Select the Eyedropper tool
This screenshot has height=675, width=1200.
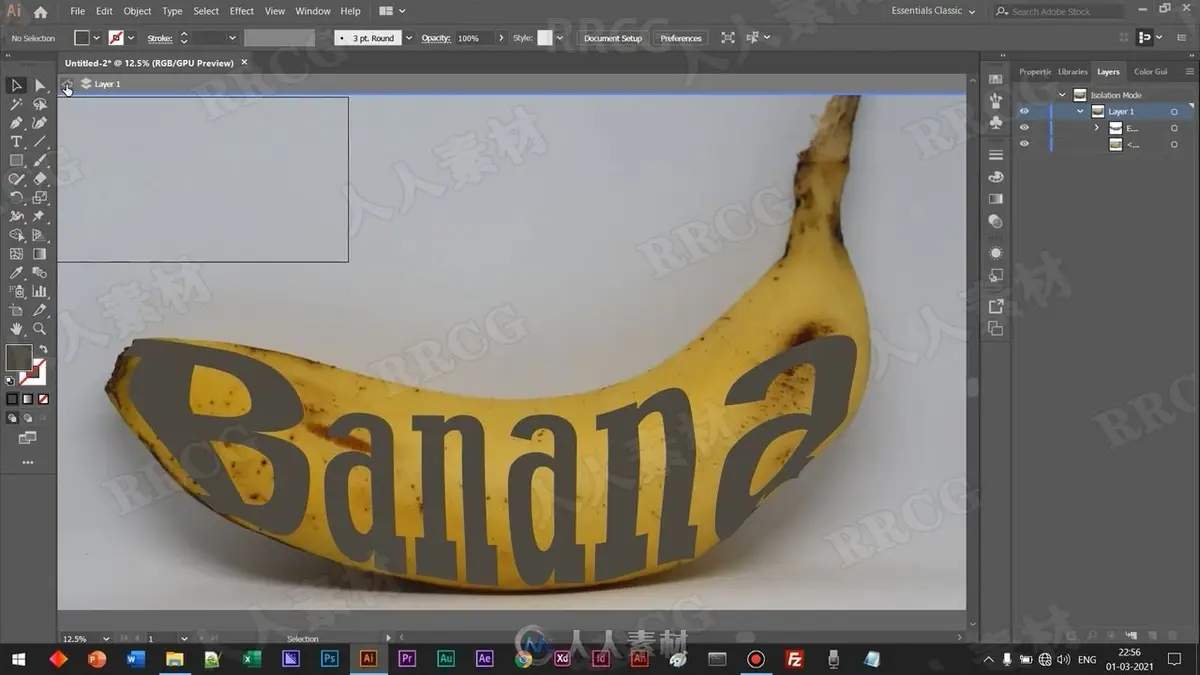pyautogui.click(x=17, y=273)
